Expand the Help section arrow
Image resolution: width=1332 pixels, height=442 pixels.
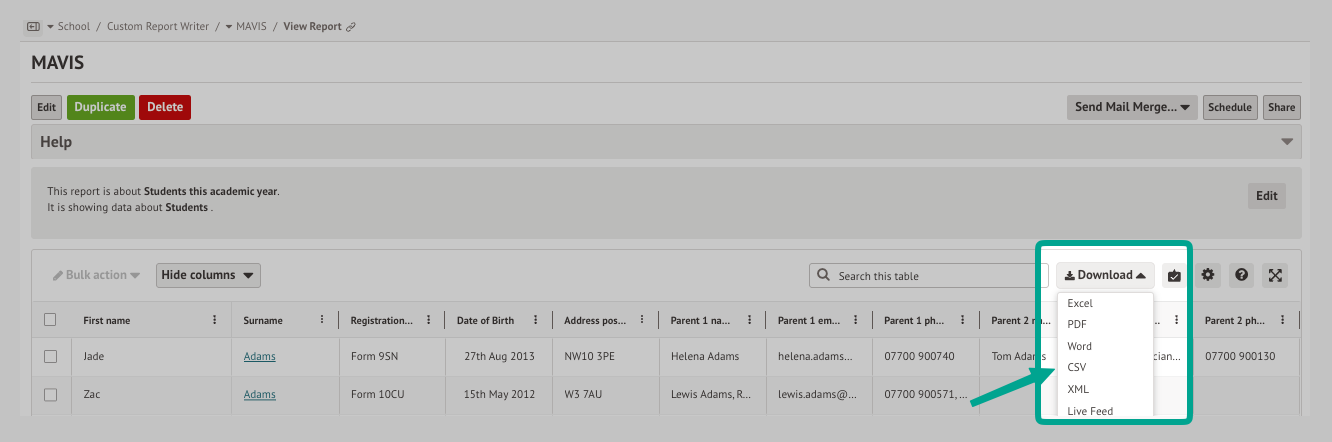click(x=1287, y=142)
